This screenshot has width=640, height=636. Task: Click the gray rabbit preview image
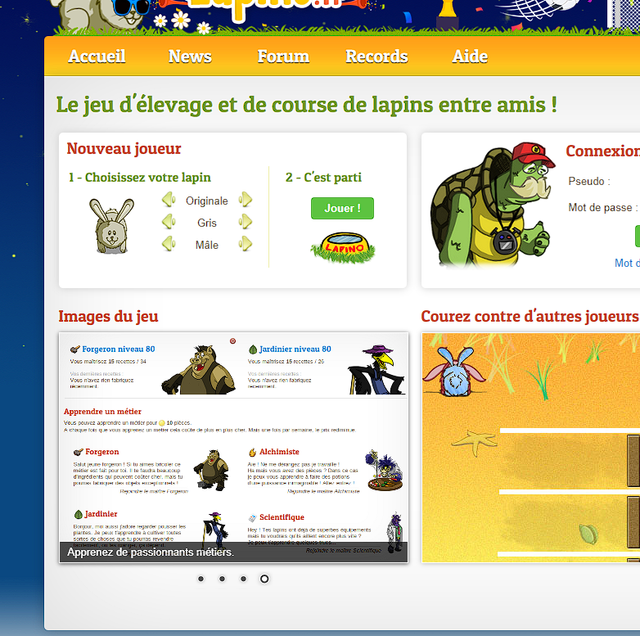tap(111, 226)
